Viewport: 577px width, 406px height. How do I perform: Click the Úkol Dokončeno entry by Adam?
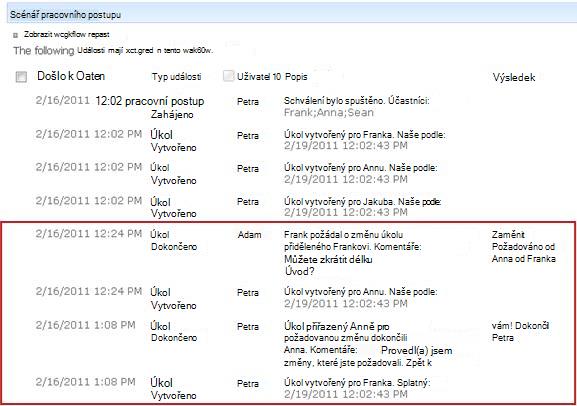point(174,240)
